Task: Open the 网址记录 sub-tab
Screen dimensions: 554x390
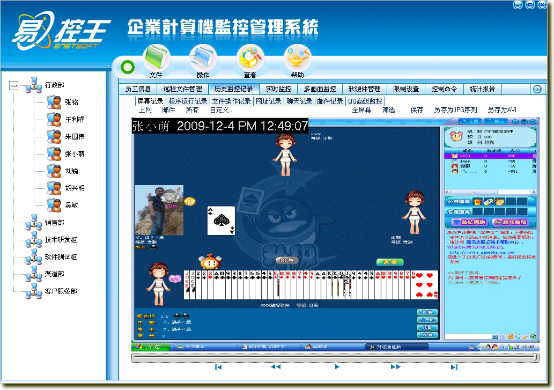Action: coord(269,101)
